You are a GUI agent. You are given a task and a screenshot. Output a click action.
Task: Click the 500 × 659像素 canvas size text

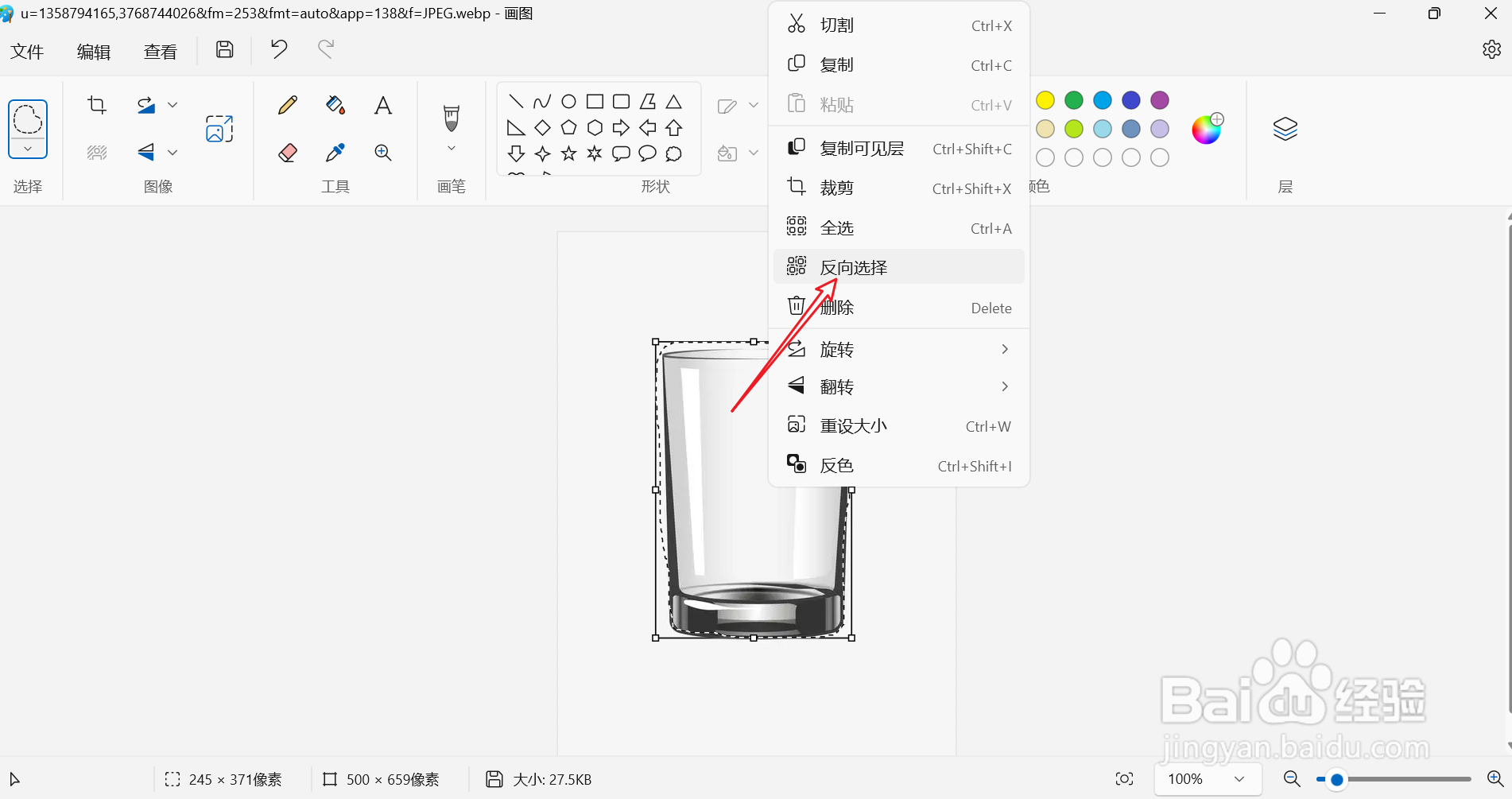tap(393, 780)
